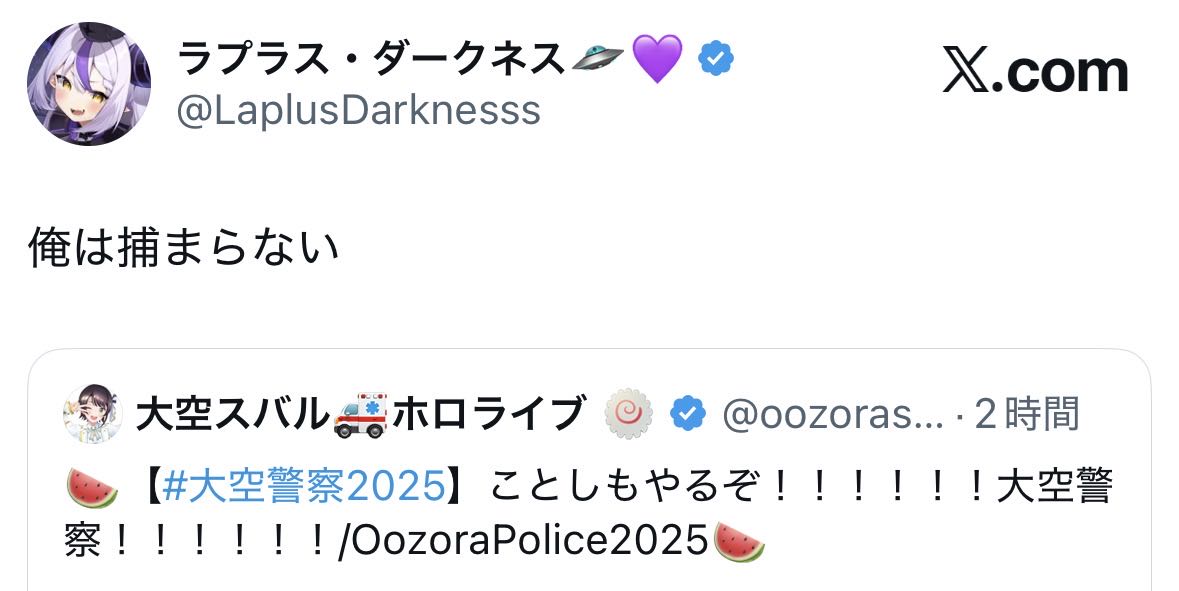Click Laplus's blue verified badge
The width and height of the screenshot is (1179, 591).
pos(715,60)
